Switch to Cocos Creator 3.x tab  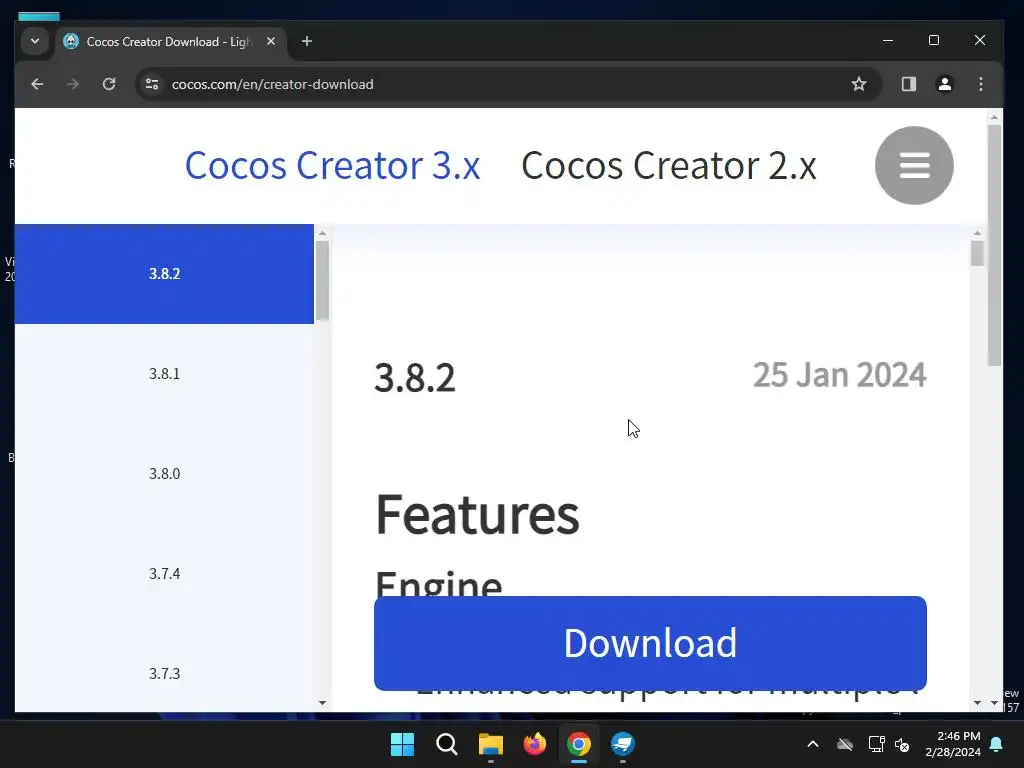332,165
